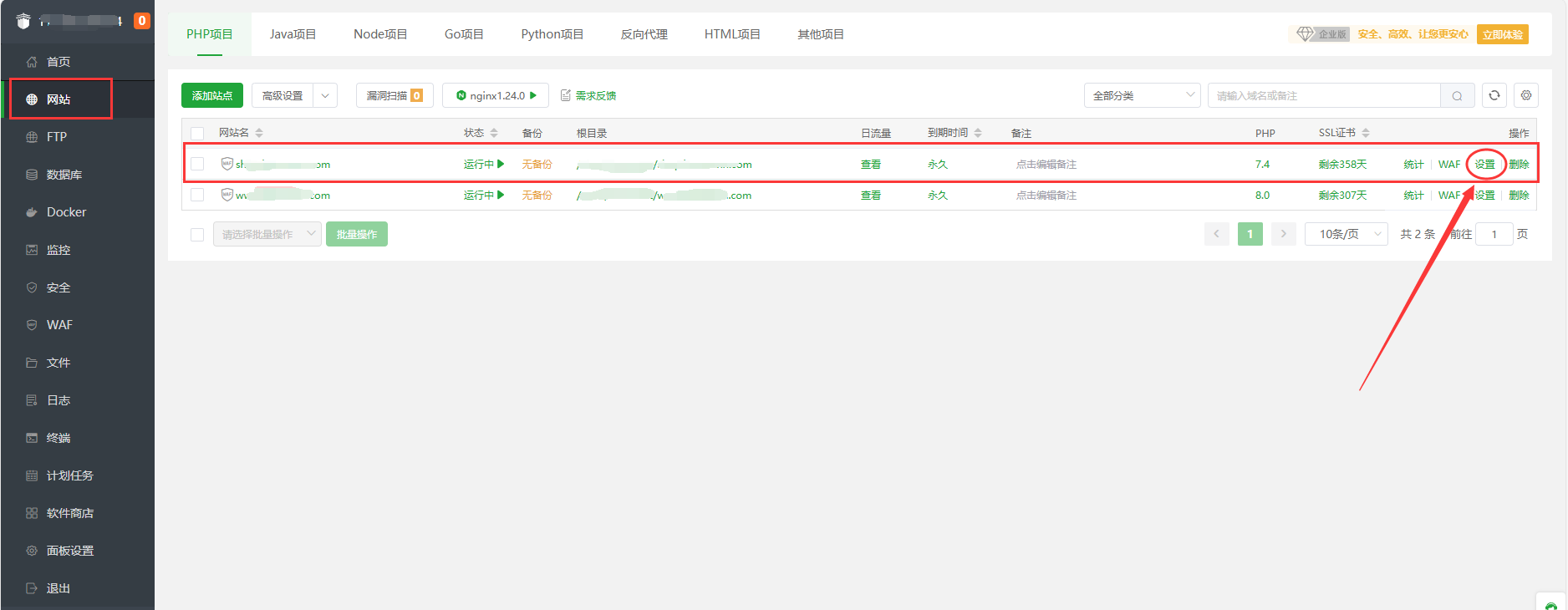Open the 10条/页 page size dropdown

tap(1347, 234)
